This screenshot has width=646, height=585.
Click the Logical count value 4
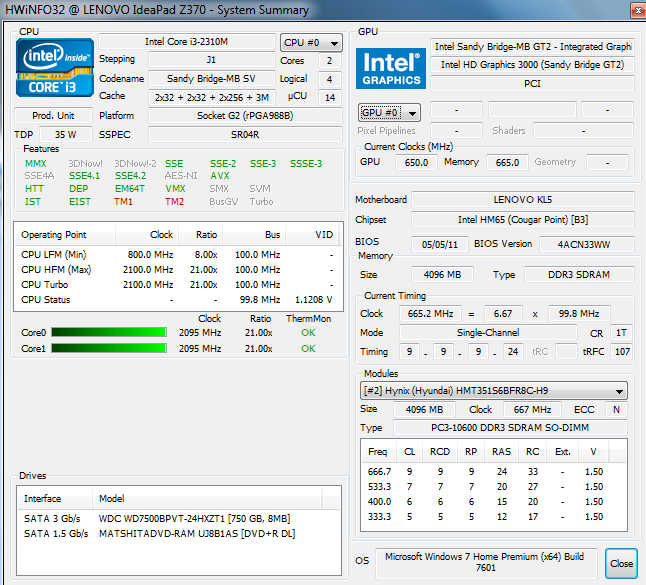pyautogui.click(x=330, y=79)
